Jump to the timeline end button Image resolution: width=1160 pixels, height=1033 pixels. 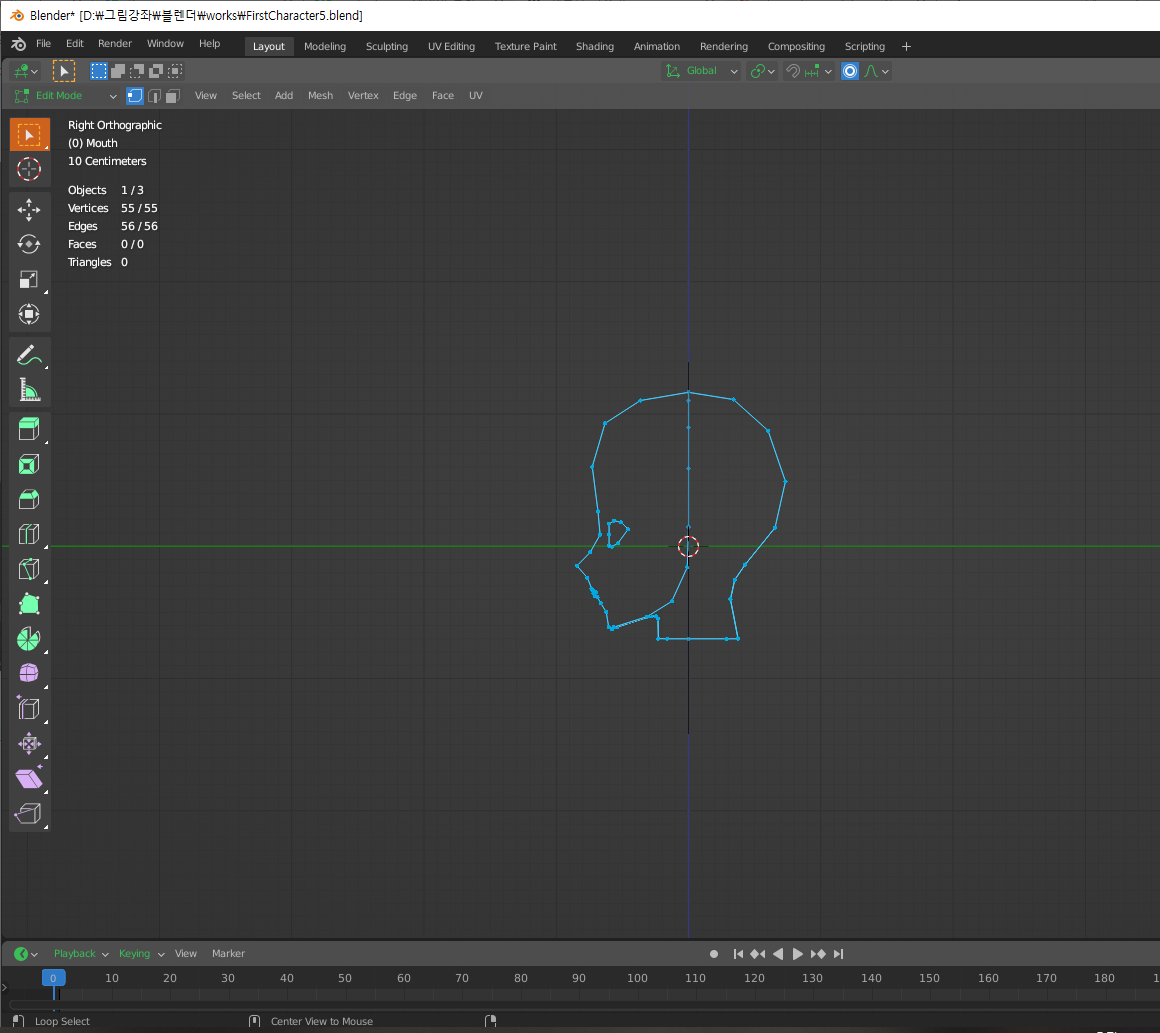click(839, 954)
